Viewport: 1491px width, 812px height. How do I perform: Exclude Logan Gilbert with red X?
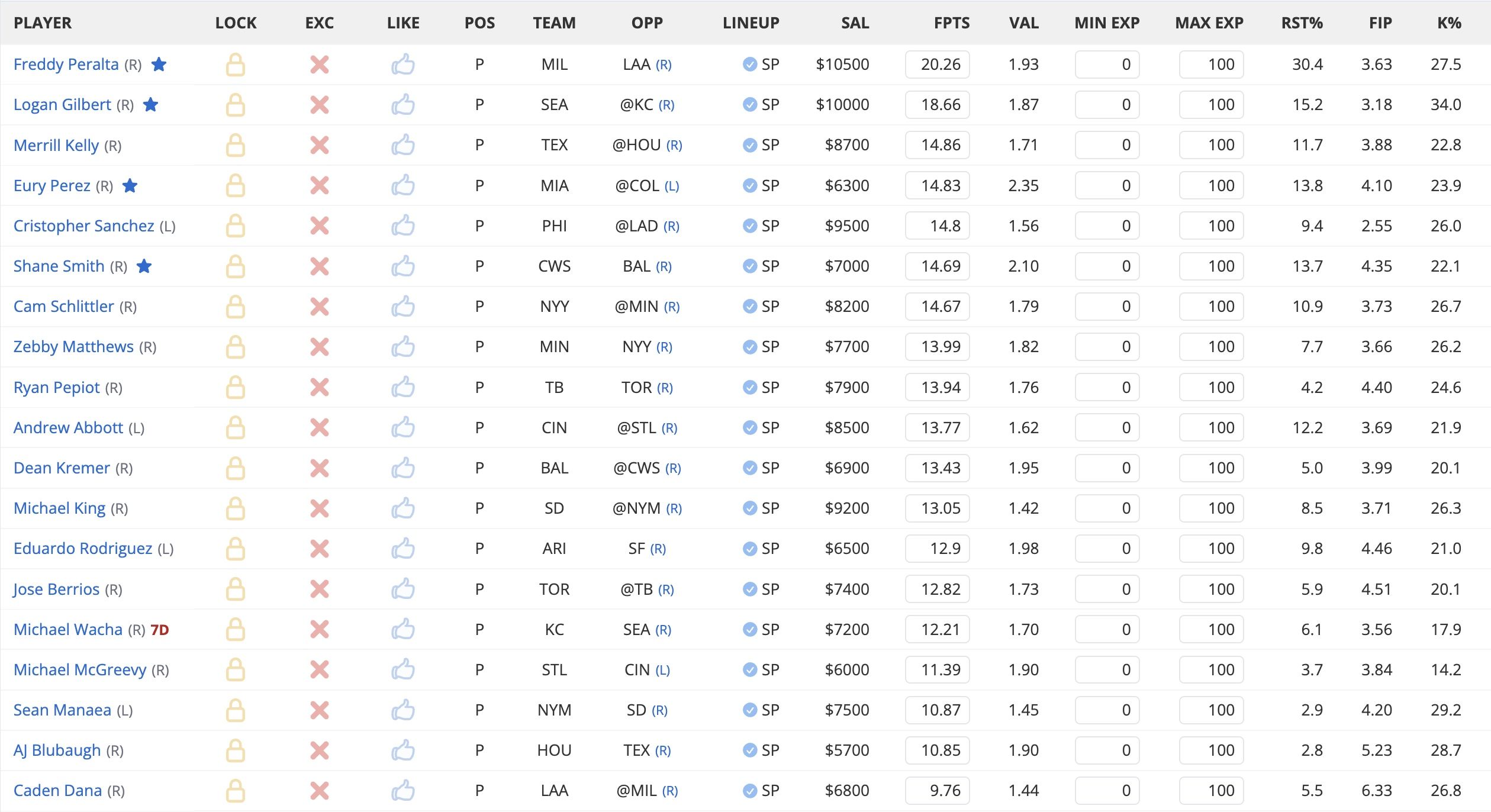pyautogui.click(x=319, y=105)
